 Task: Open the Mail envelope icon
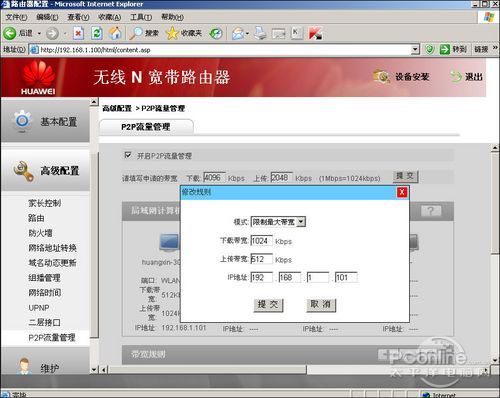click(238, 33)
